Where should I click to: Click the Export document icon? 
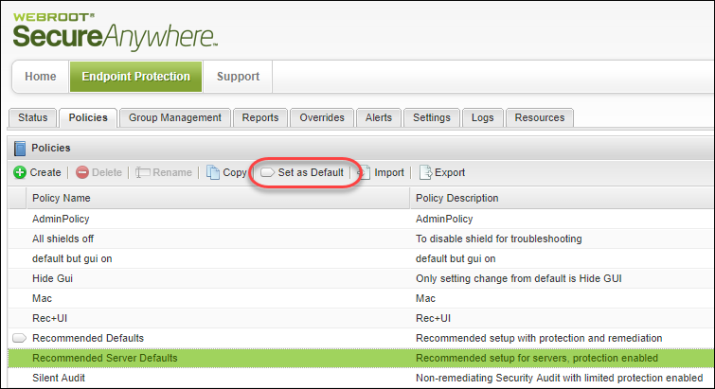click(425, 172)
